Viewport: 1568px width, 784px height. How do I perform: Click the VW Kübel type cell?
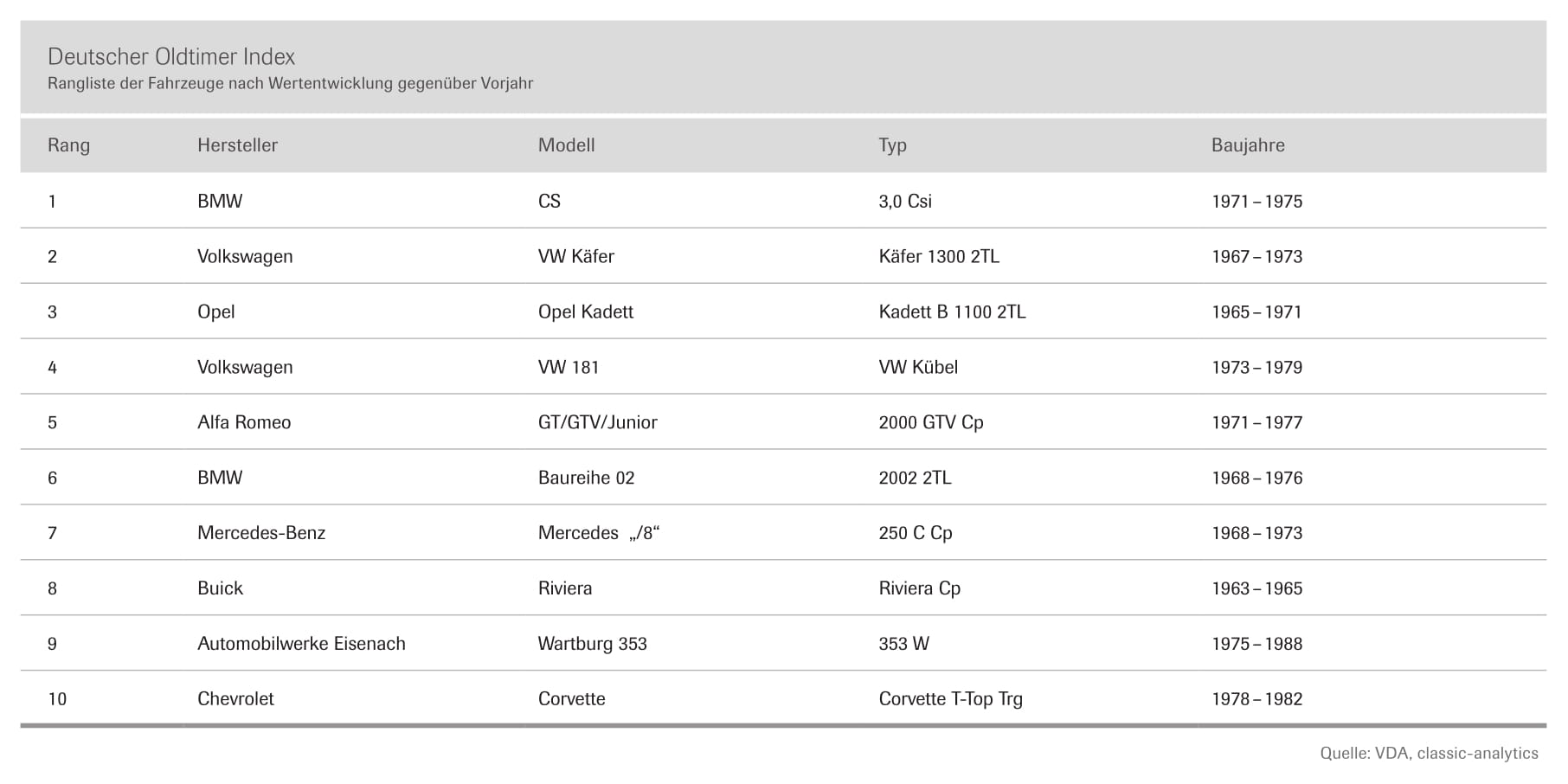[918, 367]
